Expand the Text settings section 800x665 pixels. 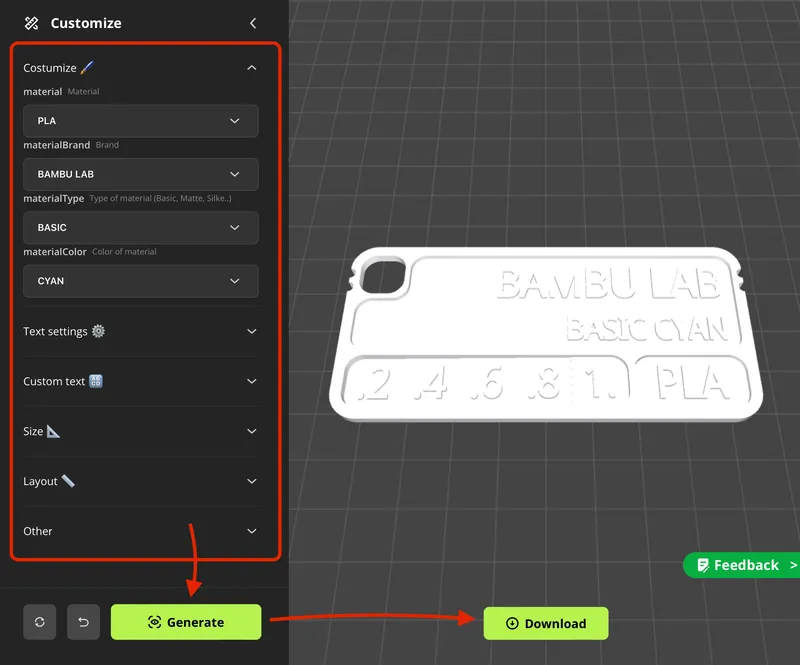pyautogui.click(x=140, y=331)
